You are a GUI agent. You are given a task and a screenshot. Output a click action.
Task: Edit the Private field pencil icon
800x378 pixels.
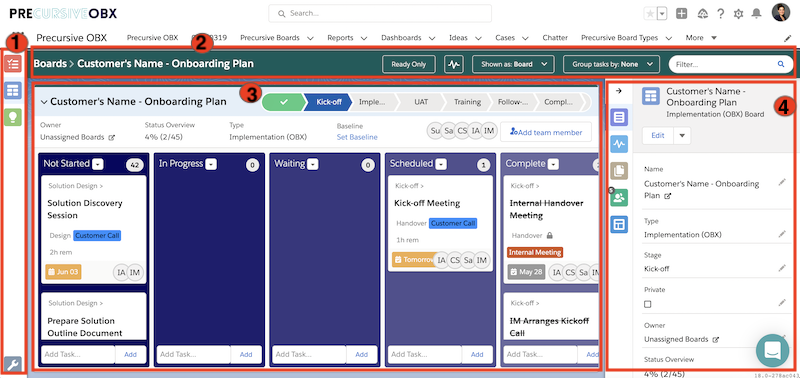(782, 303)
